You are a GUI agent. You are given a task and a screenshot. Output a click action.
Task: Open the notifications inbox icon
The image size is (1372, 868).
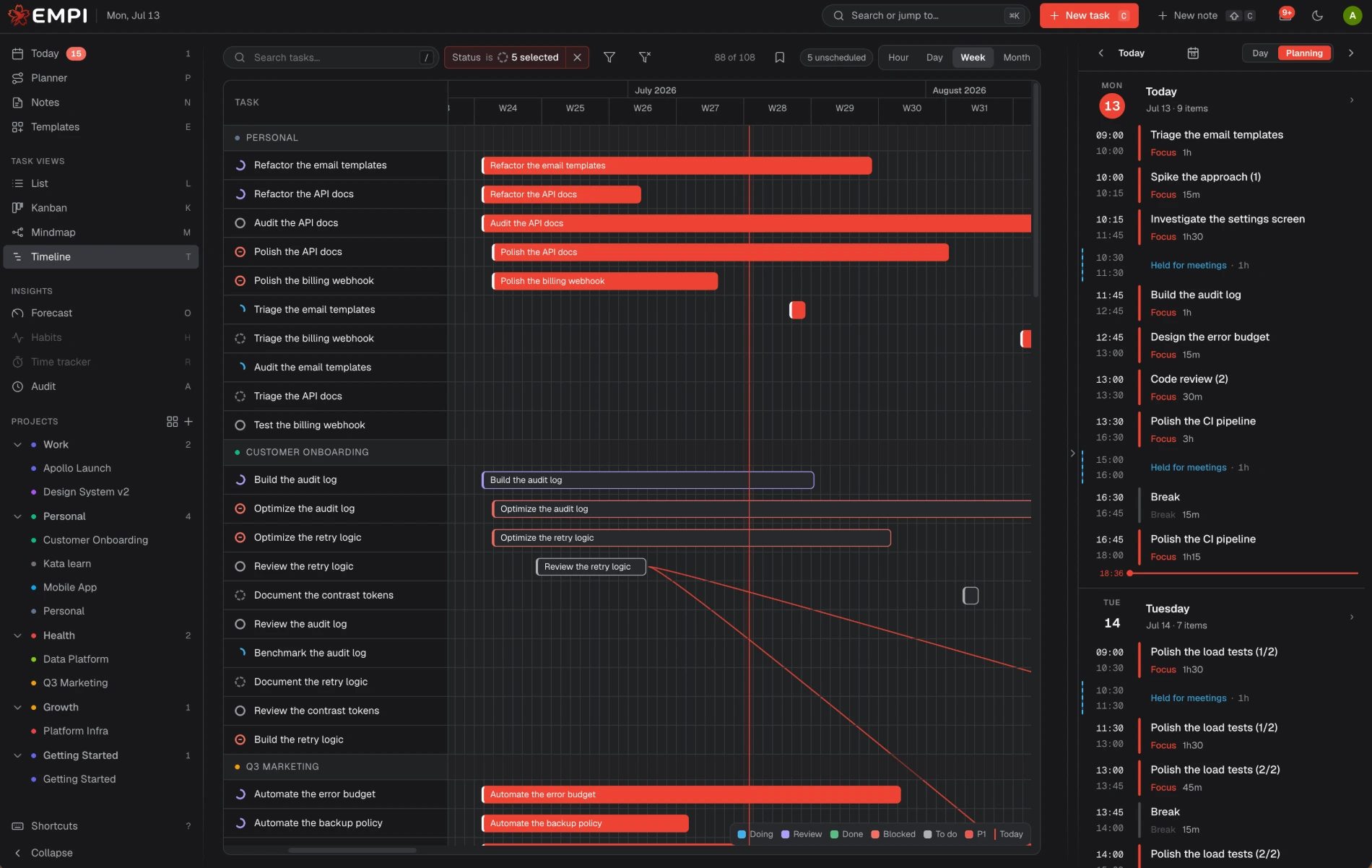click(x=1285, y=15)
